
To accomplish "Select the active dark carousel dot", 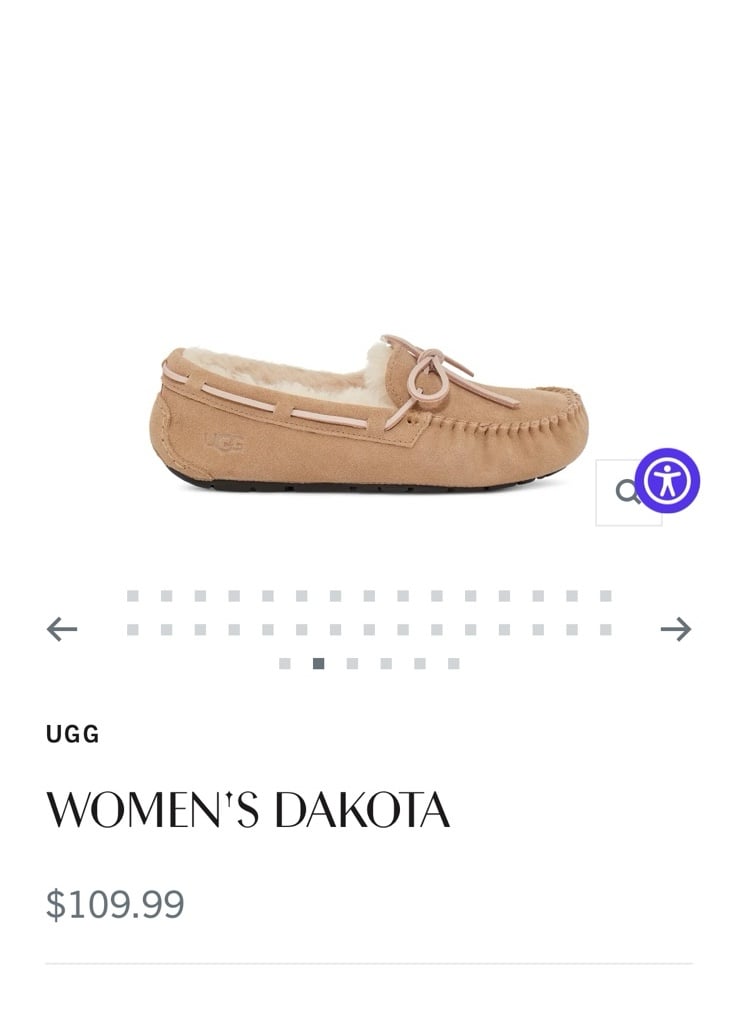I will pyautogui.click(x=318, y=664).
